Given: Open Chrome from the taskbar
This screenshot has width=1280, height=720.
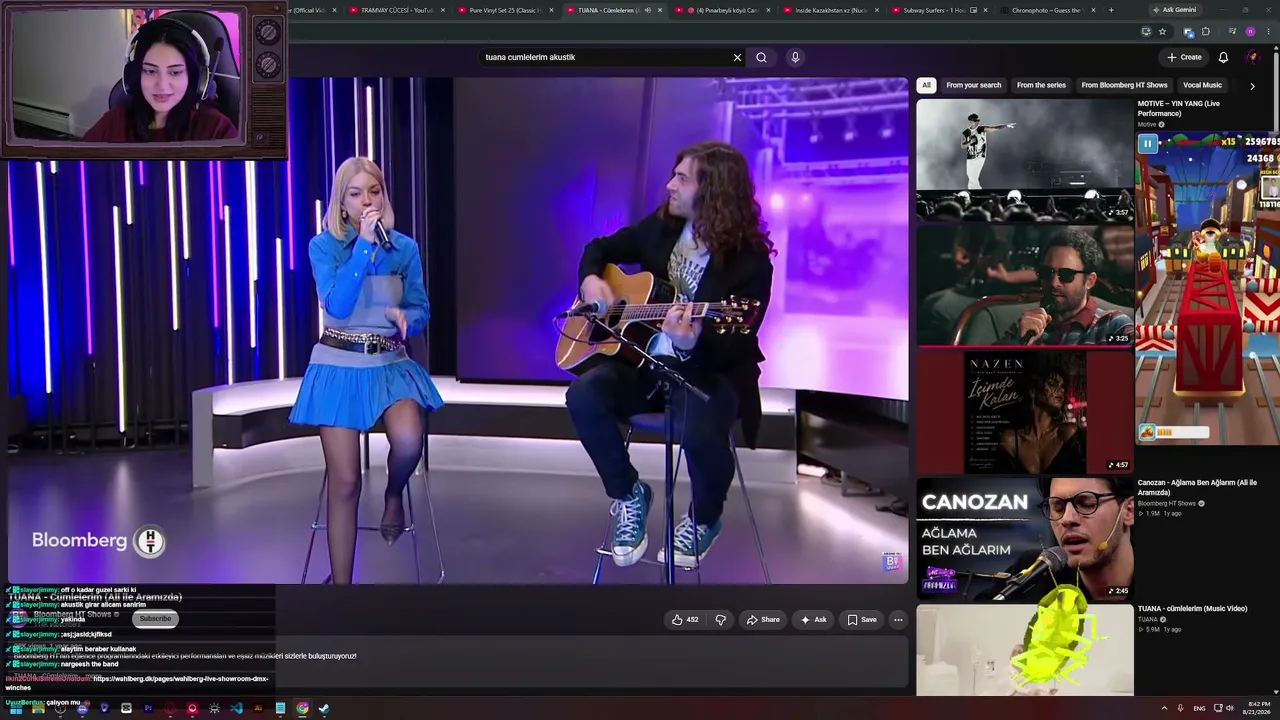Looking at the screenshot, I should (302, 708).
